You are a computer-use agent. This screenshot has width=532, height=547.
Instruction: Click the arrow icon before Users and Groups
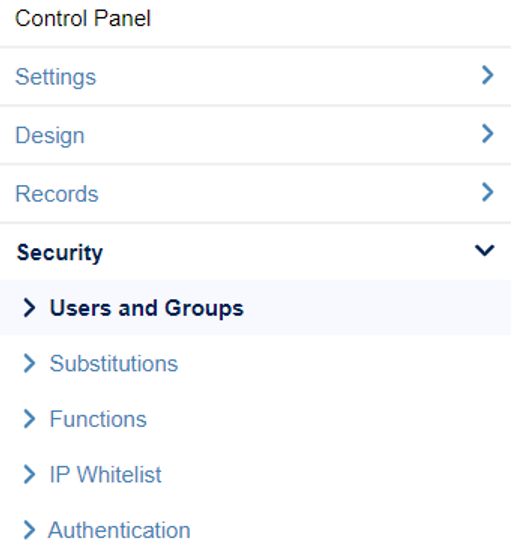29,308
